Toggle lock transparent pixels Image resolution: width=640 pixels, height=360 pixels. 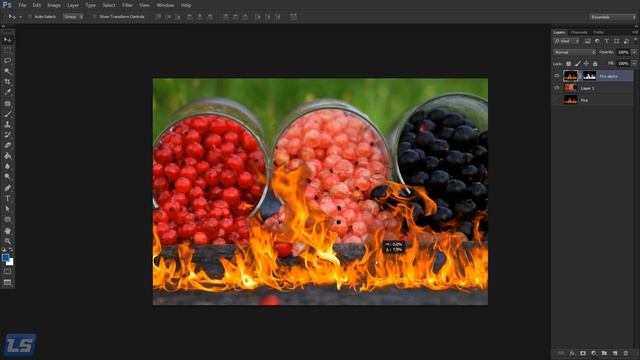coord(568,64)
